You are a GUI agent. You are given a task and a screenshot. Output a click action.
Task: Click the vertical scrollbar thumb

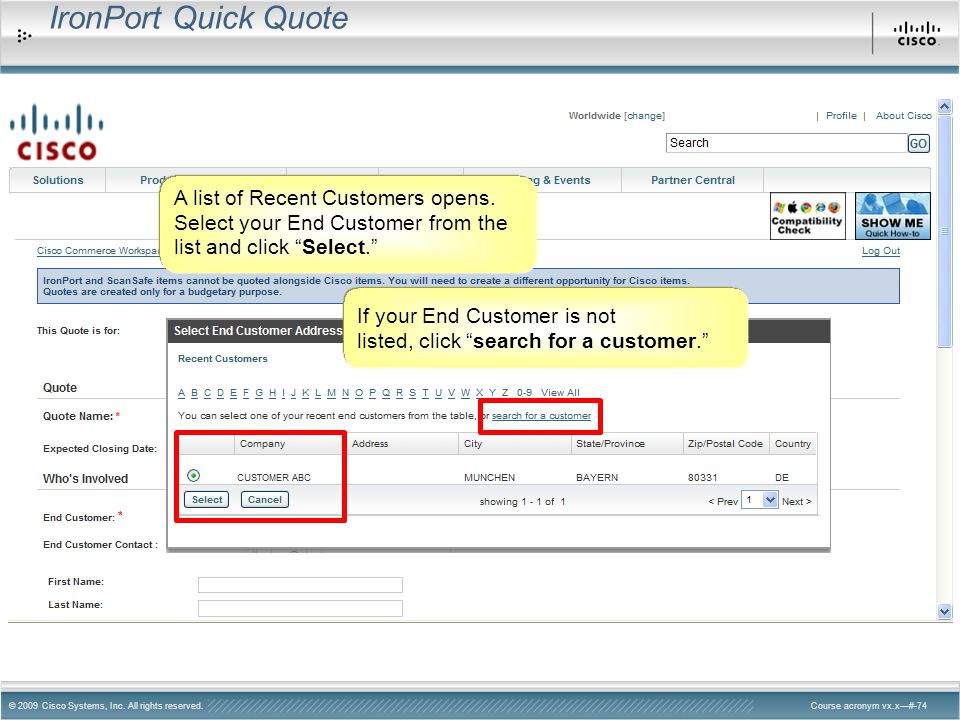[945, 231]
